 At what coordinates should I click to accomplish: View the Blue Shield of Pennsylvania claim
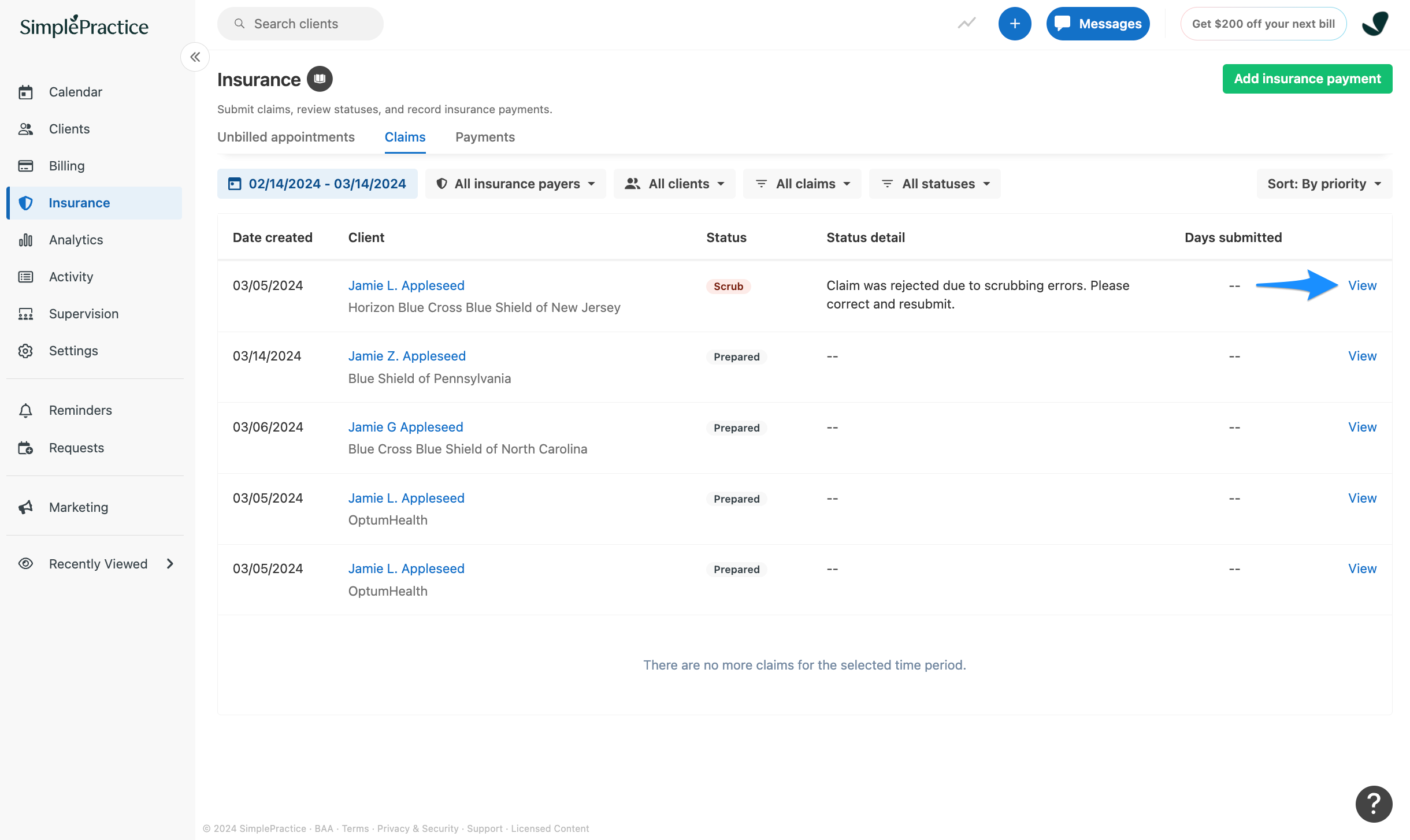1362,356
